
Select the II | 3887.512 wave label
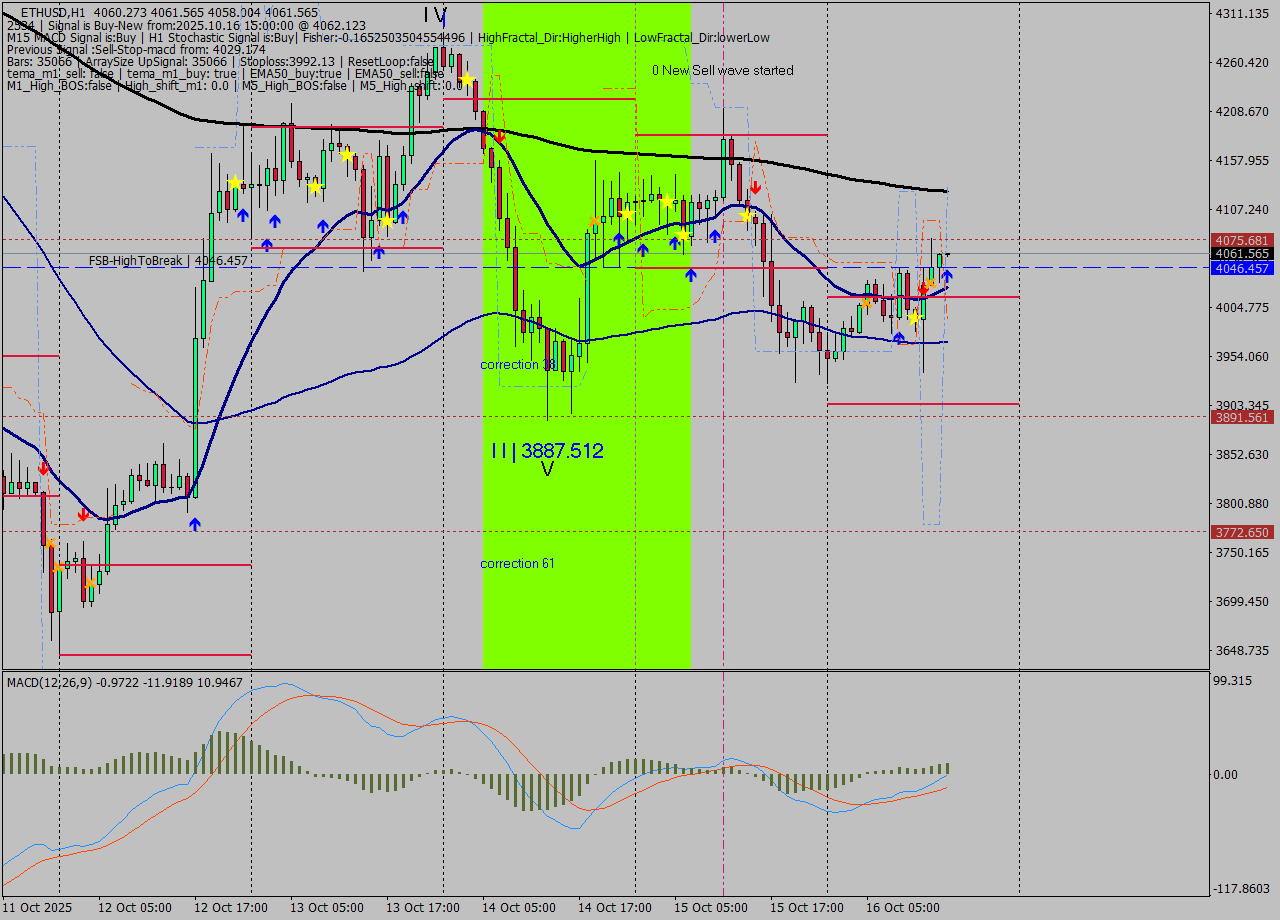pyautogui.click(x=547, y=451)
